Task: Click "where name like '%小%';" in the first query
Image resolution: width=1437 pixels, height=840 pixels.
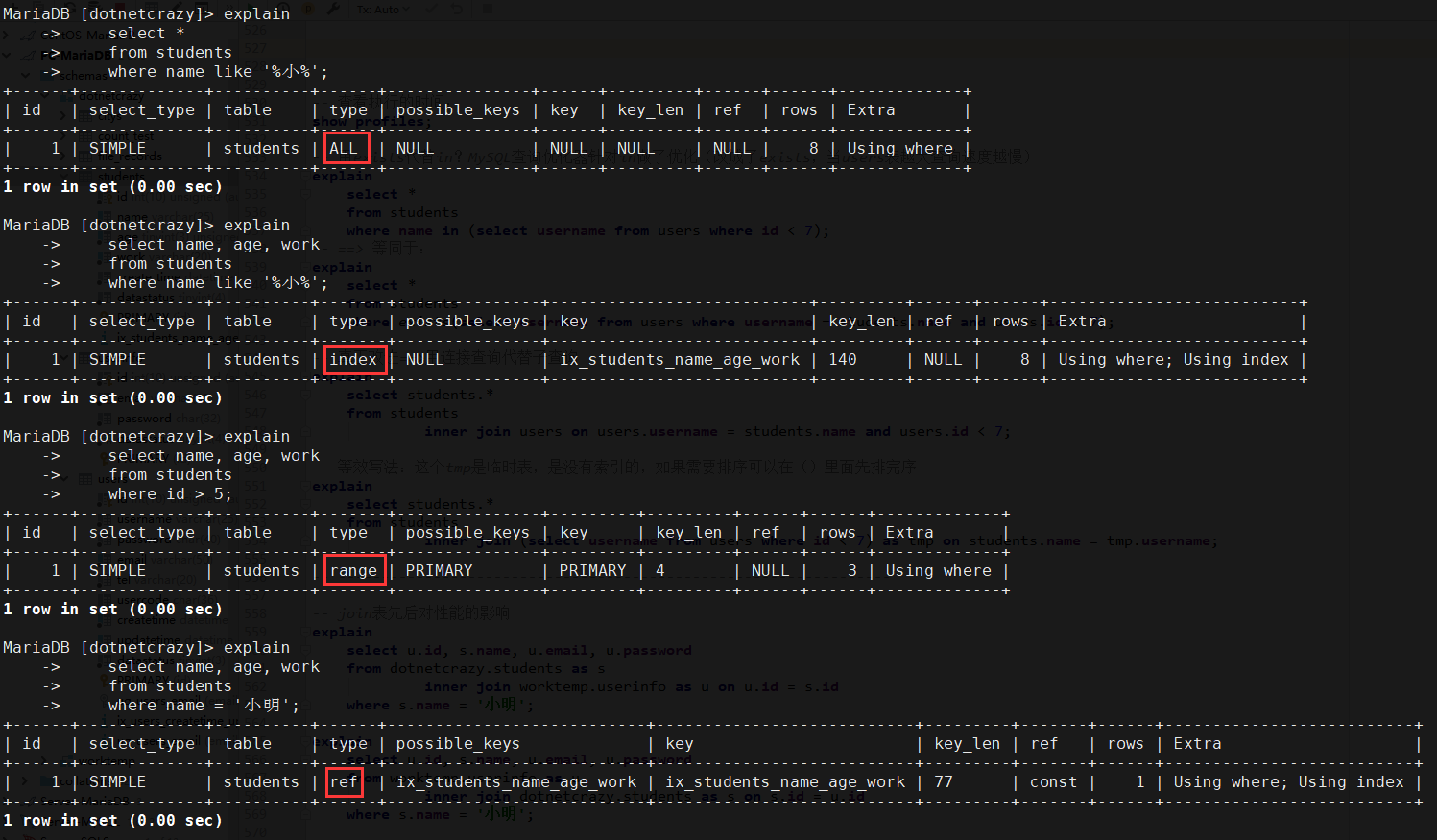Action: point(218,72)
